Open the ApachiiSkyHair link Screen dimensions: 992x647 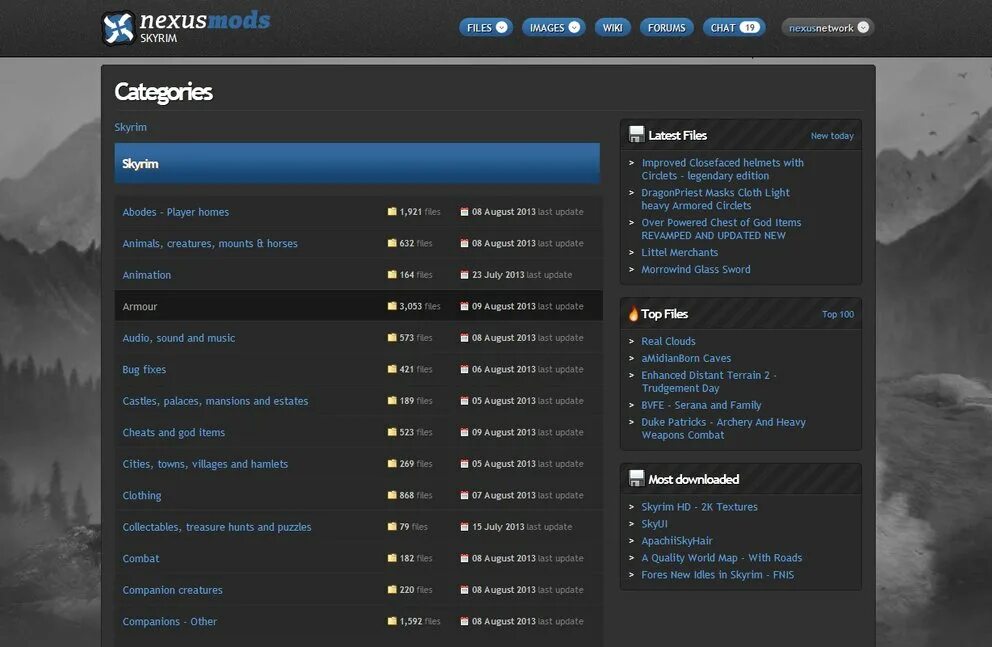(676, 541)
